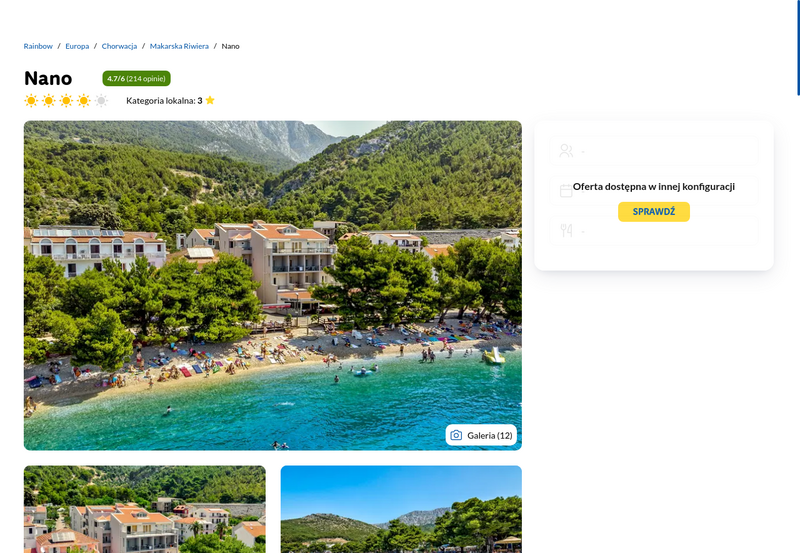This screenshot has height=553, width=800.
Task: Open the Chorwacja breadcrumb link
Action: 119,46
